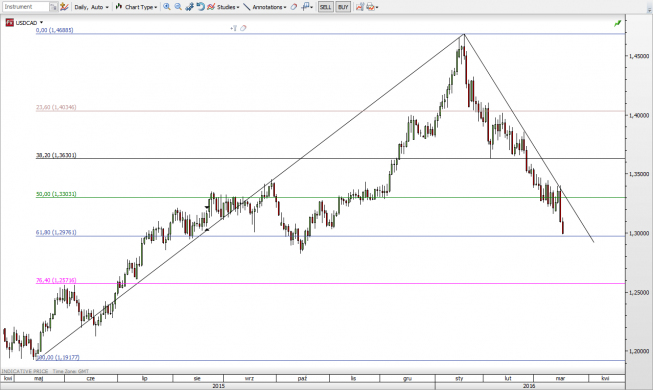Image resolution: width=653 pixels, height=390 pixels.
Task: Click the undo/reset chart arrow icon
Action: 200,7
